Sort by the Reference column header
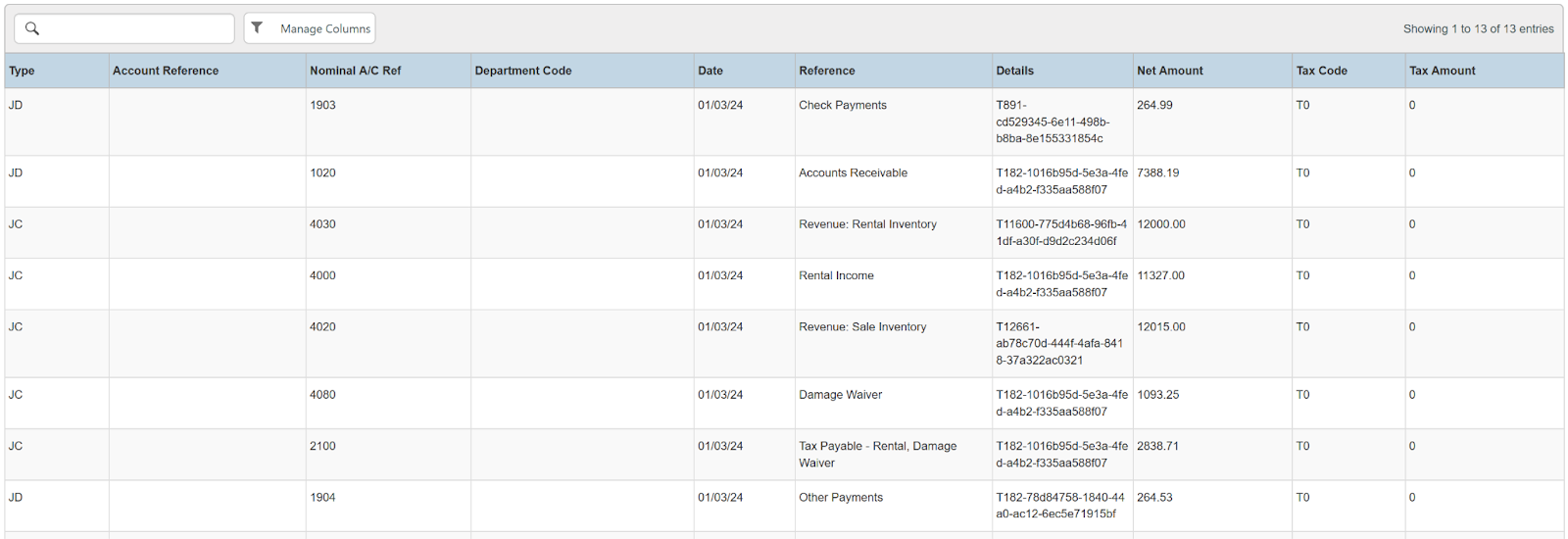Image resolution: width=1568 pixels, height=539 pixels. 826,71
